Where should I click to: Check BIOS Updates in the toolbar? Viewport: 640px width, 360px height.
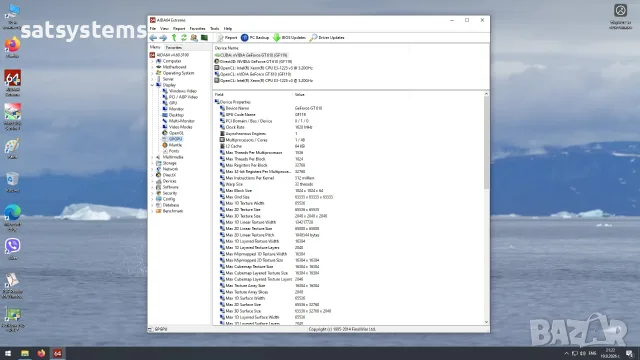pyautogui.click(x=289, y=38)
